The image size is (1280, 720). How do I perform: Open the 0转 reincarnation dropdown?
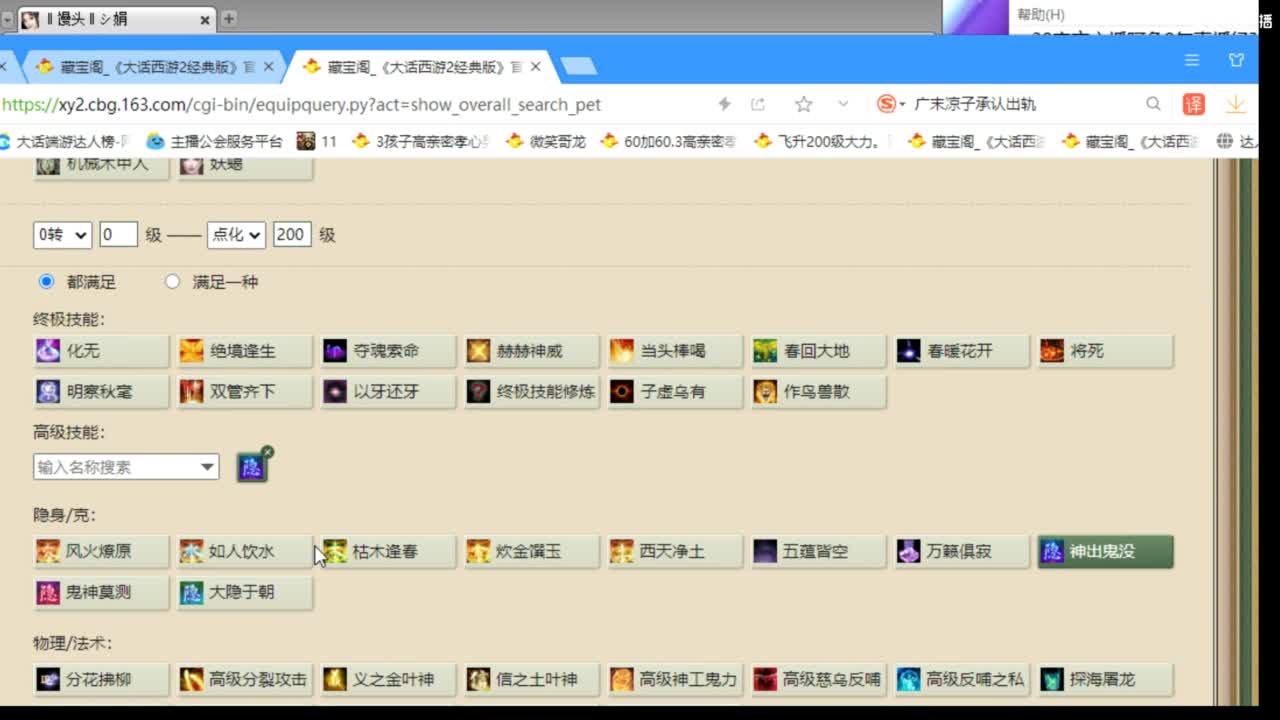coord(62,234)
